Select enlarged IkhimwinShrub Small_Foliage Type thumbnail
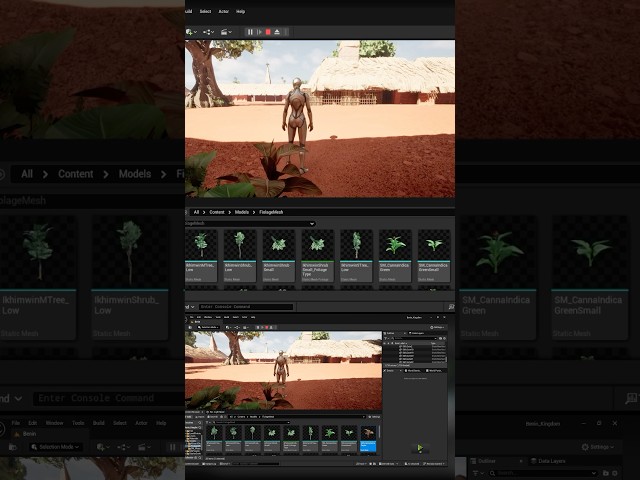Viewport: 640px width, 480px height. pyautogui.click(x=318, y=256)
